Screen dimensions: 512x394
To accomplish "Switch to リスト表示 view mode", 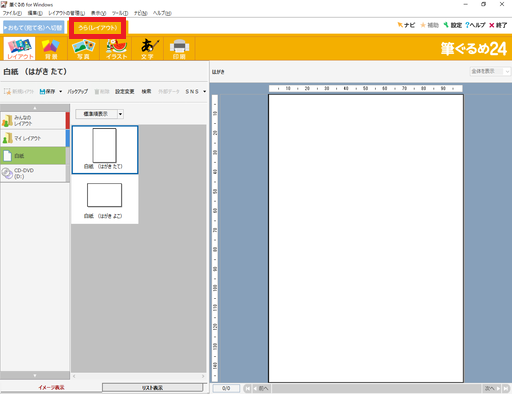I will [152, 388].
